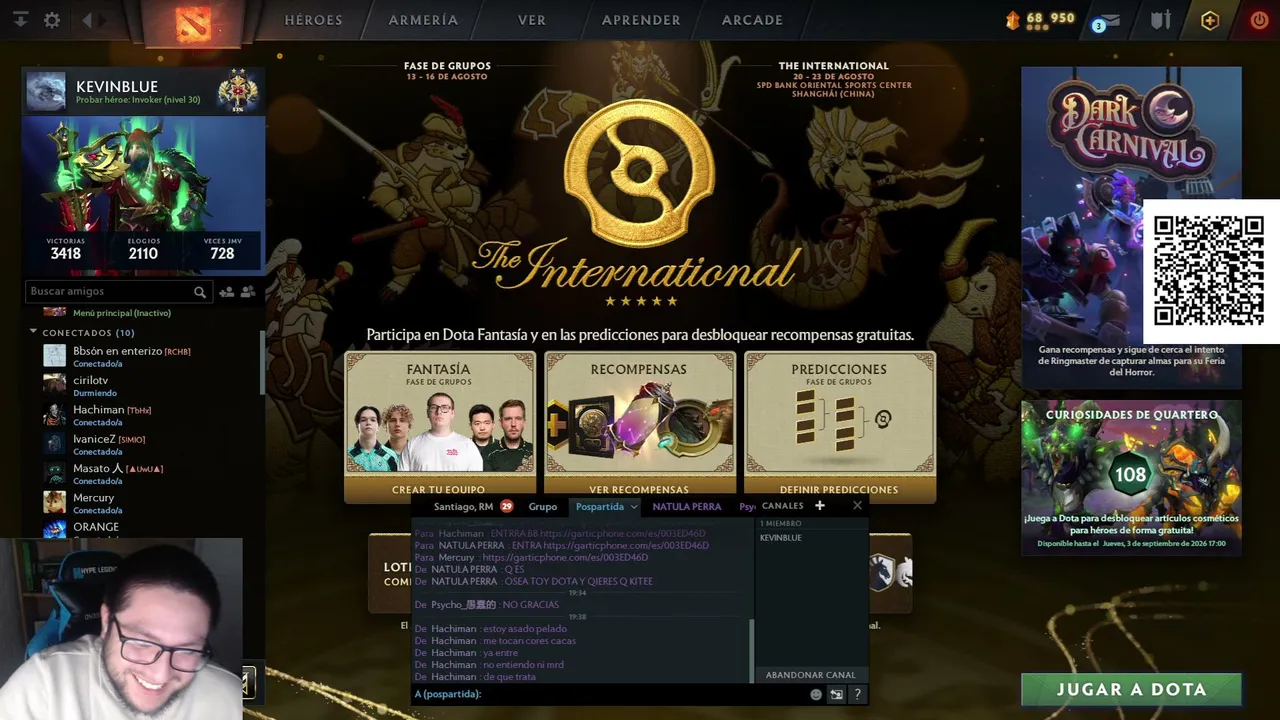Click IvaniceZ's avatar in friends list
Image resolution: width=1280 pixels, height=720 pixels.
pos(55,444)
